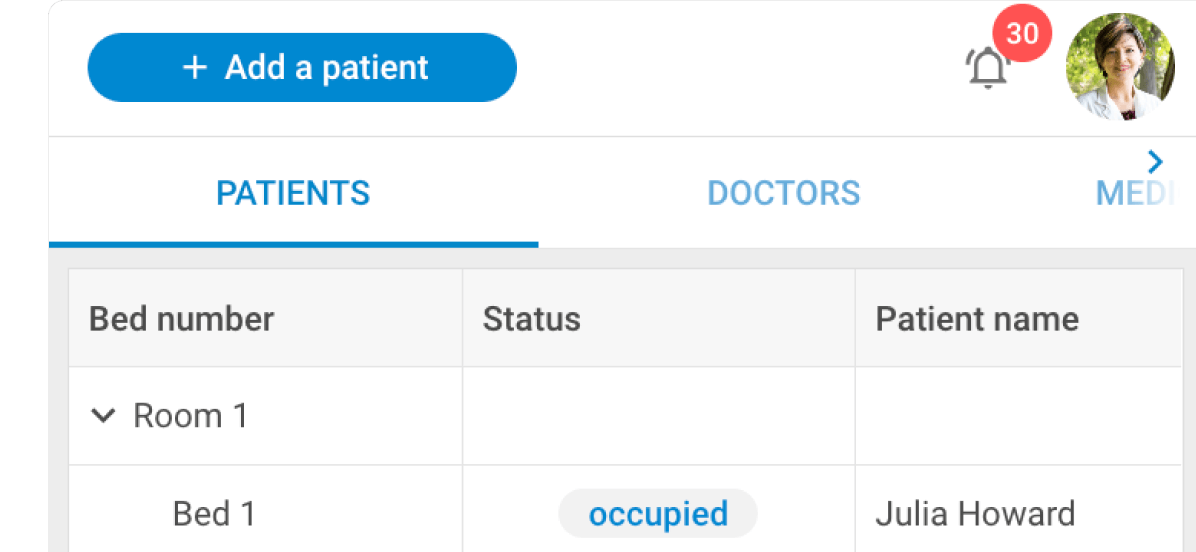The width and height of the screenshot is (1196, 552).
Task: Click the blue underline beneath the PATIENTS tab
Action: pos(294,245)
